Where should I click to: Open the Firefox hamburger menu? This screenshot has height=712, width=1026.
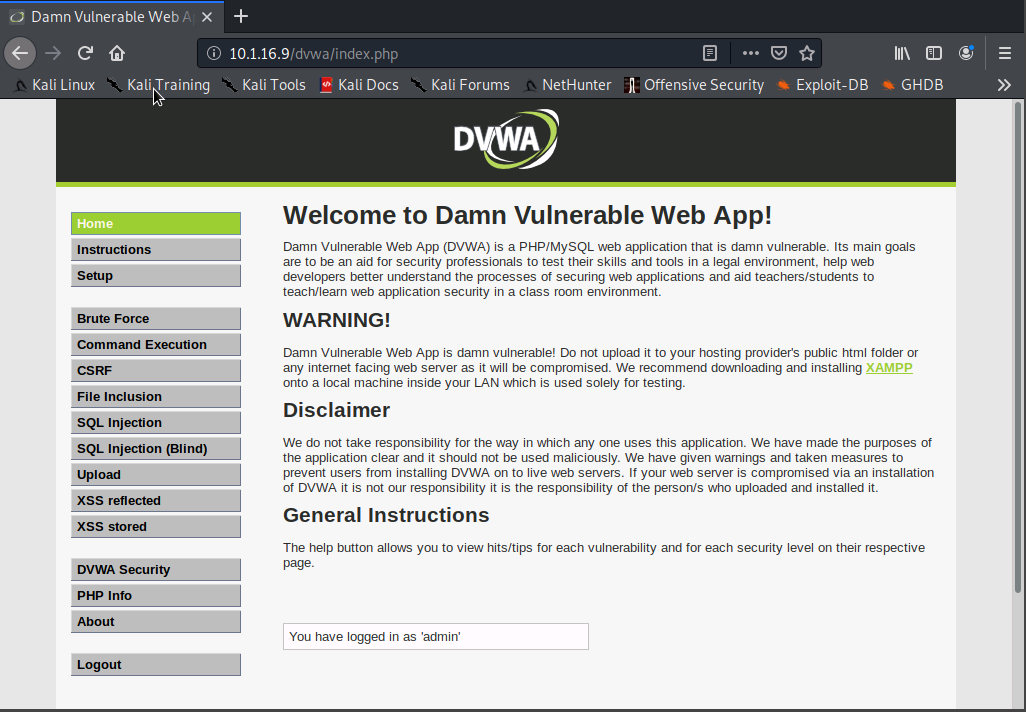coord(1005,53)
